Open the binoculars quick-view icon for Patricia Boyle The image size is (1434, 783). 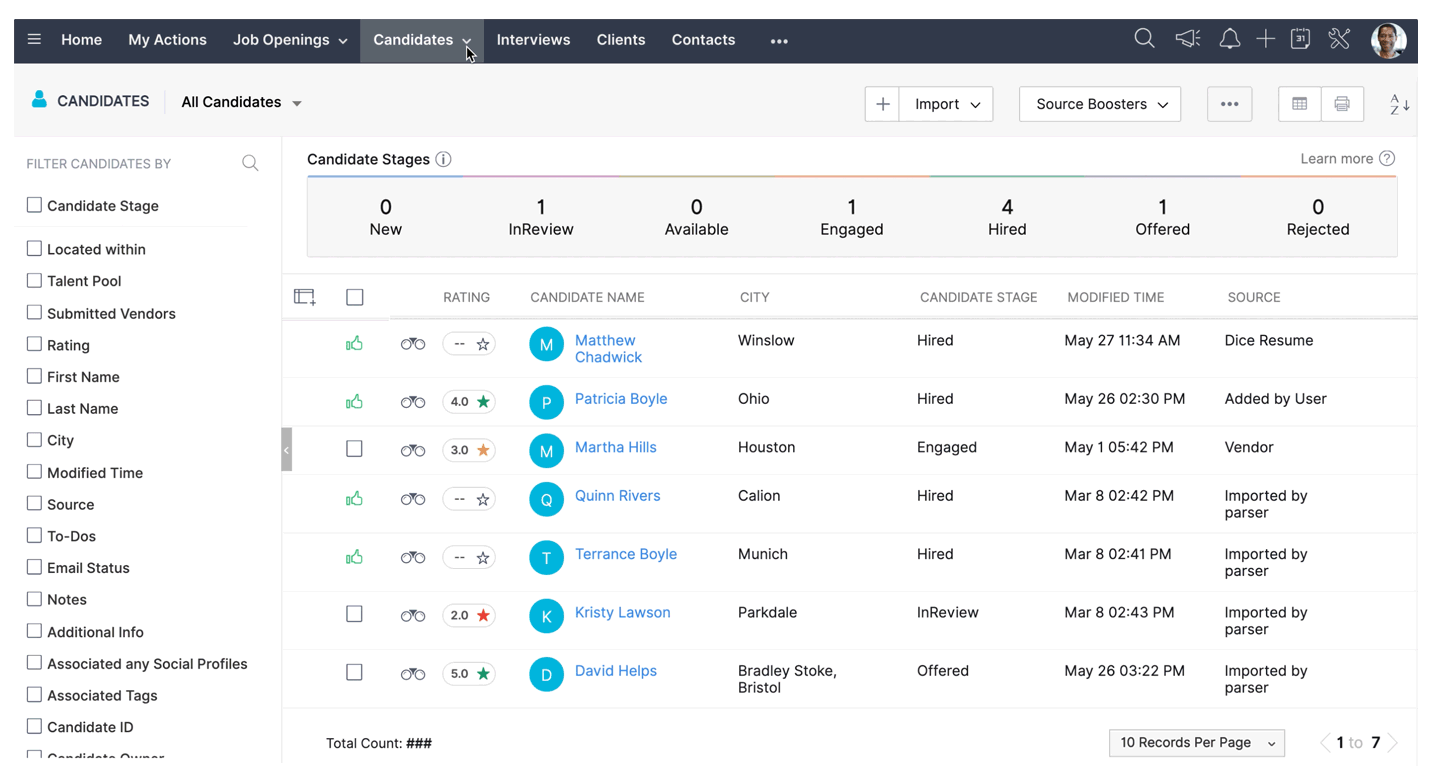pos(413,399)
